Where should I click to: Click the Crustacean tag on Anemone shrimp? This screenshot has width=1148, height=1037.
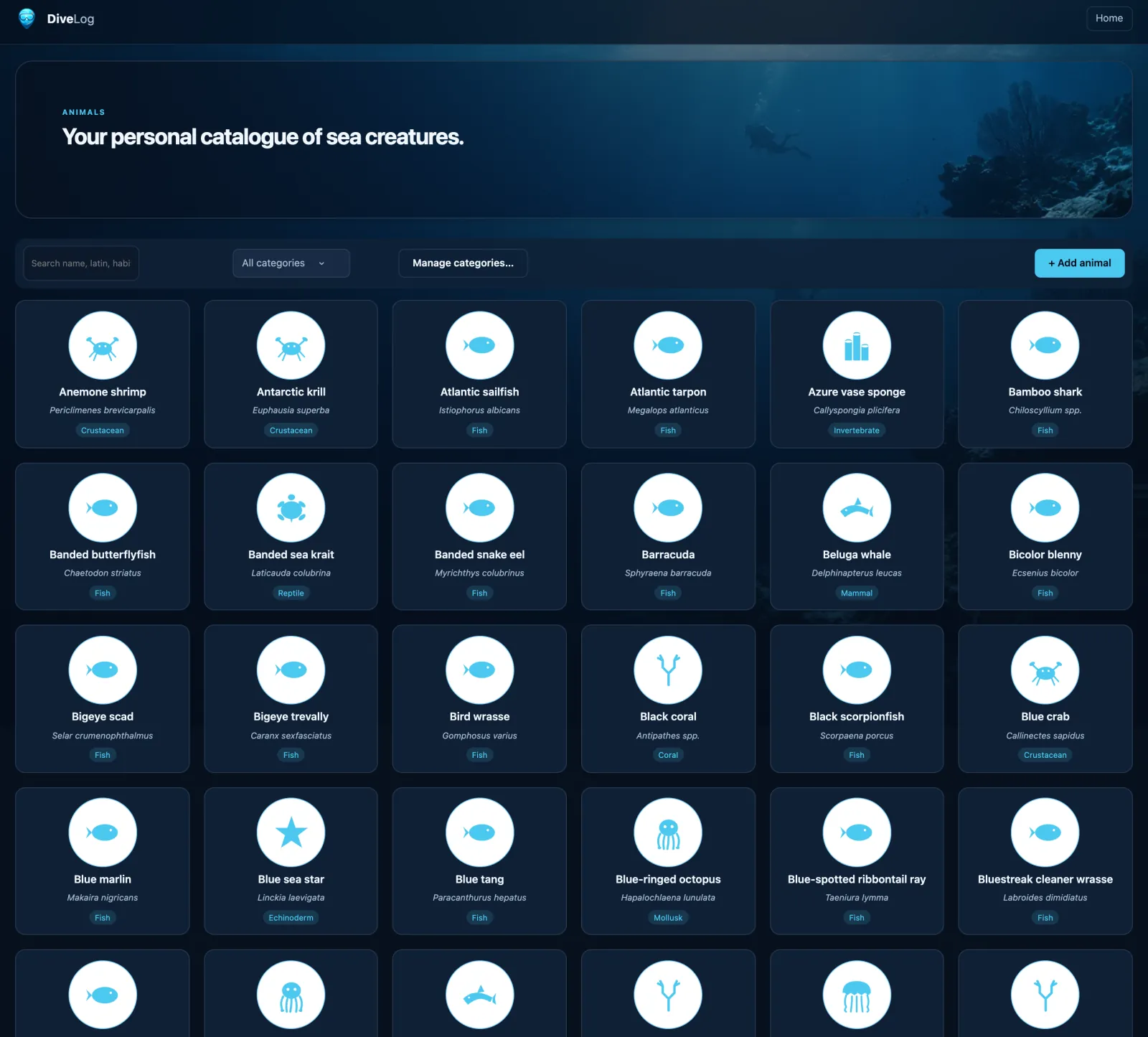[x=103, y=431]
